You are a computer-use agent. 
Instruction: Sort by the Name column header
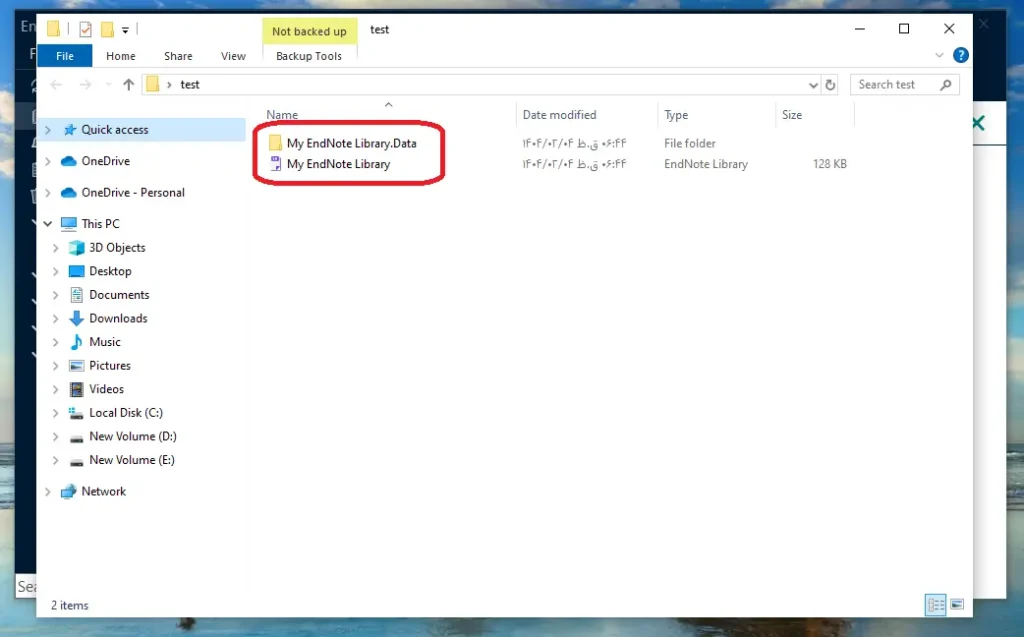click(x=282, y=115)
